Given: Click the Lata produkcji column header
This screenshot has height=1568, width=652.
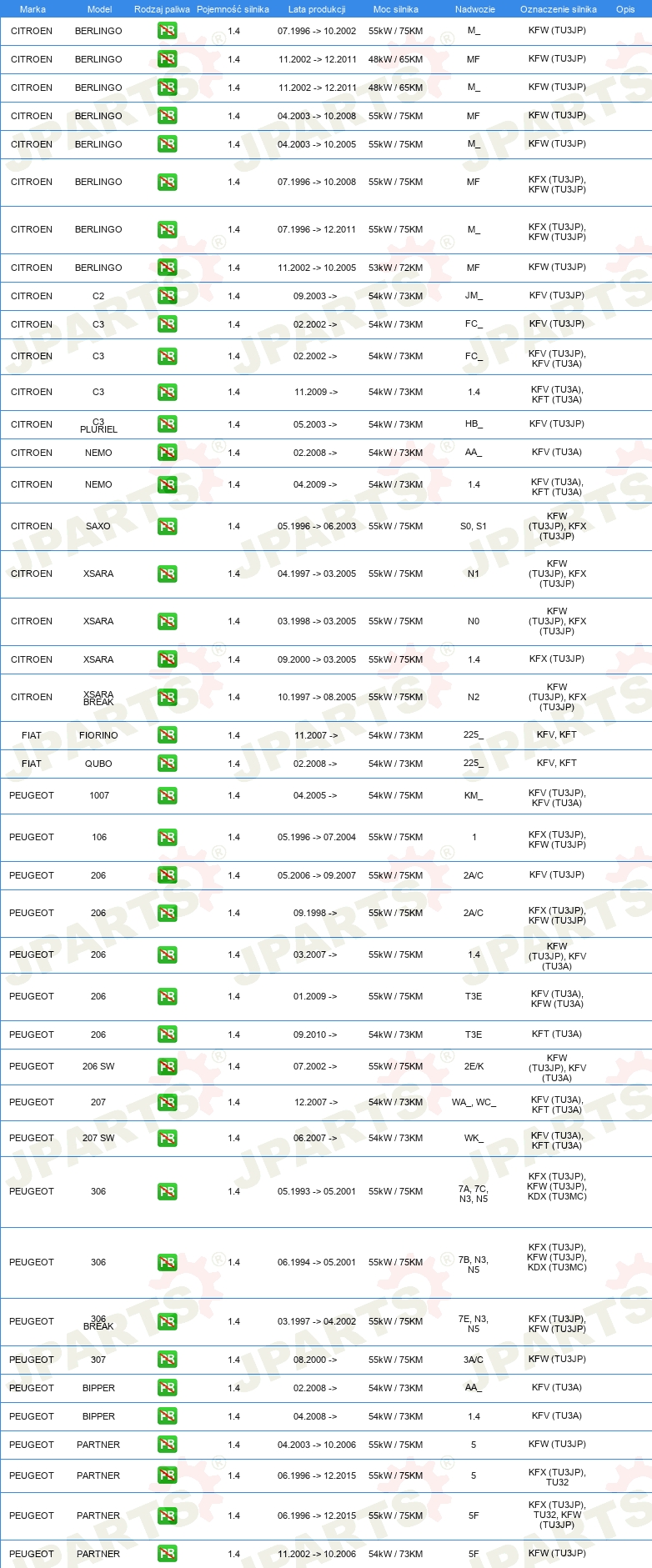Looking at the screenshot, I should (317, 9).
